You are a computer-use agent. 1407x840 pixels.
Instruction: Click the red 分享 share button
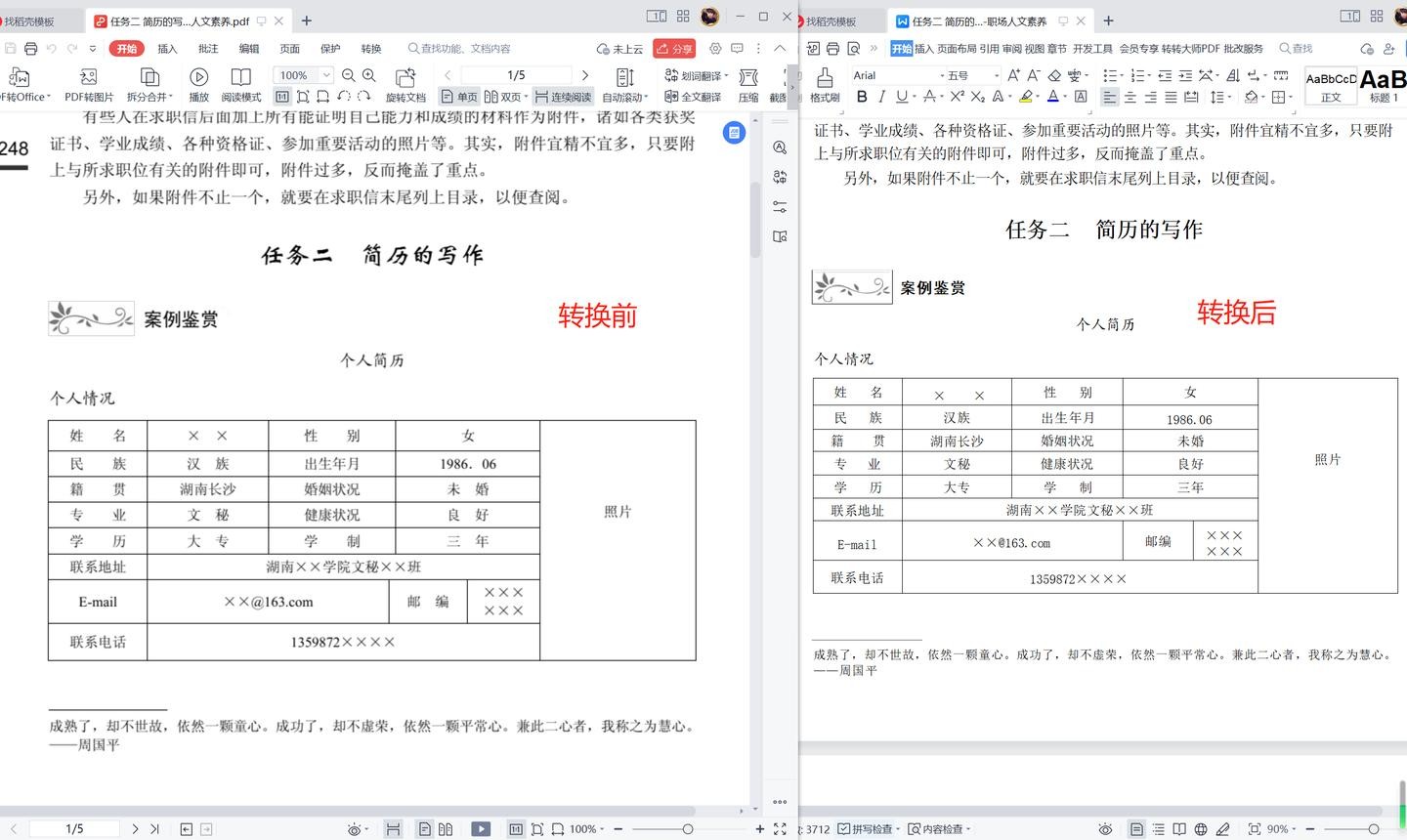pyautogui.click(x=674, y=49)
